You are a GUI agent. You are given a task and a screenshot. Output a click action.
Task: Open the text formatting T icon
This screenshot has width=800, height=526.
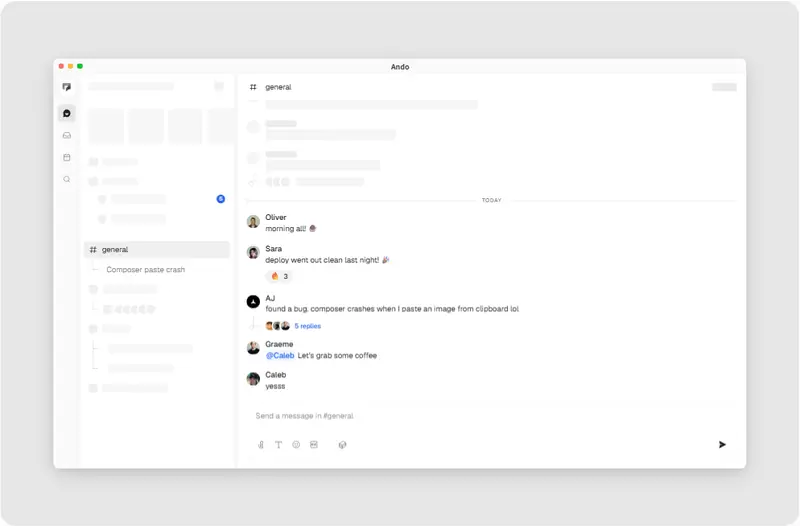pos(279,445)
